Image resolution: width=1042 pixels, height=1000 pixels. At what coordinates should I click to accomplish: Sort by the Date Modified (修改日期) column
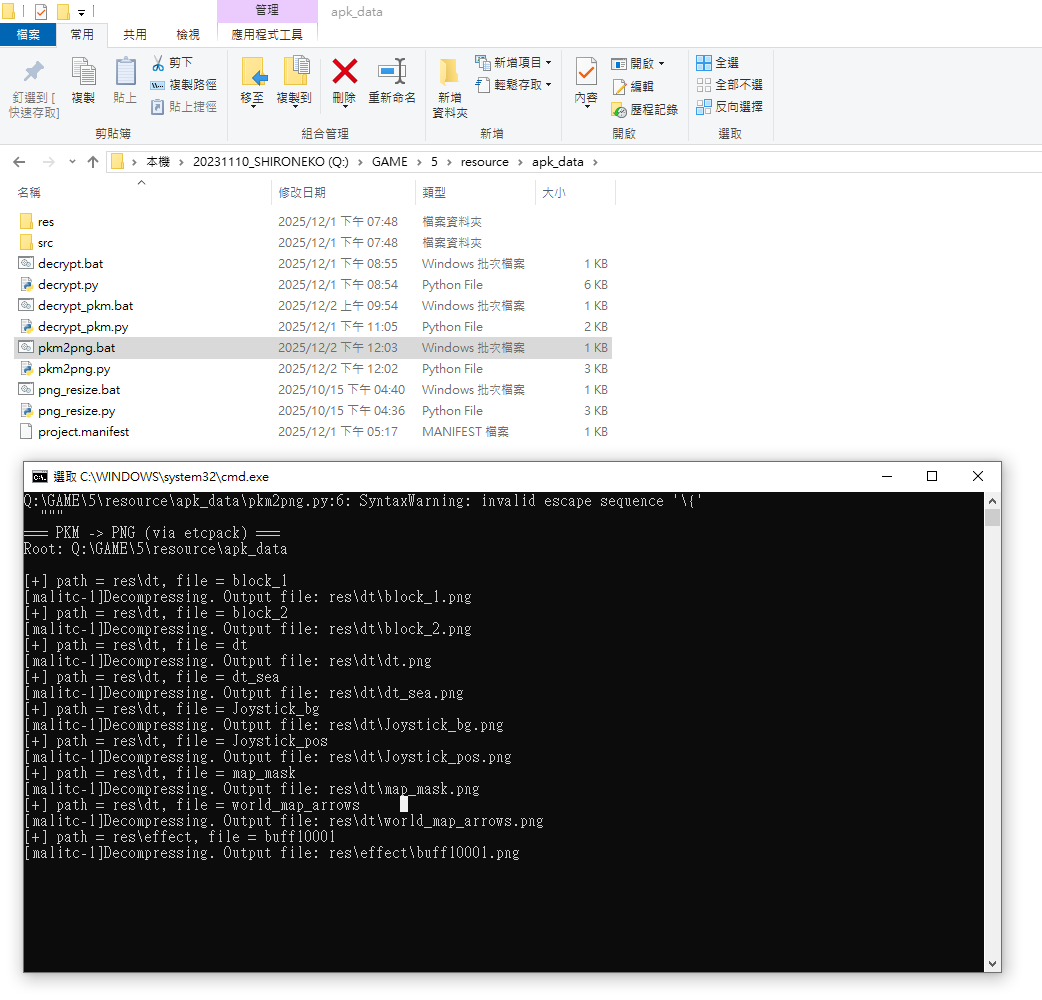[302, 192]
